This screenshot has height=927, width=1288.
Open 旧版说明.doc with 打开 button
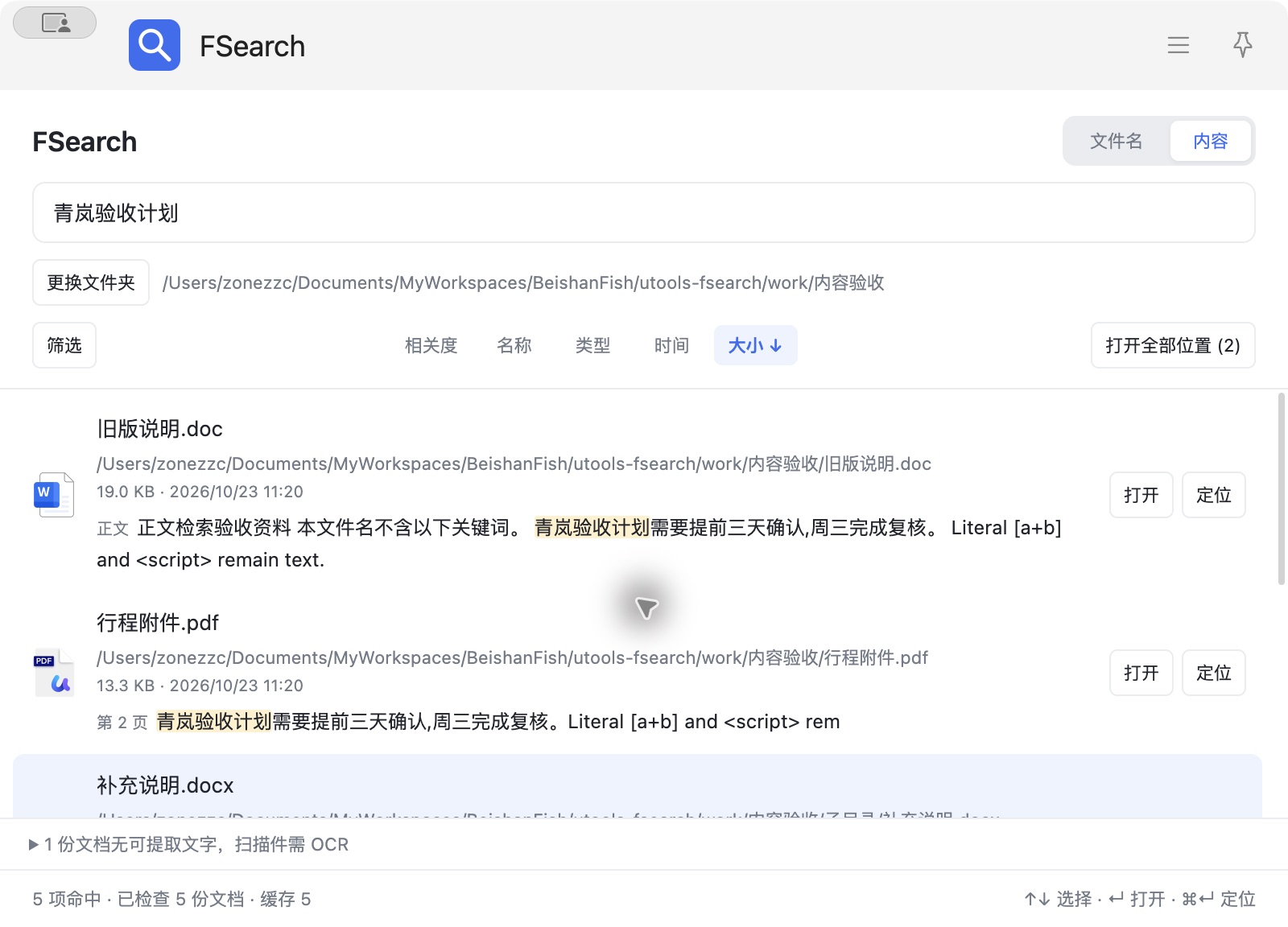pyautogui.click(x=1141, y=495)
